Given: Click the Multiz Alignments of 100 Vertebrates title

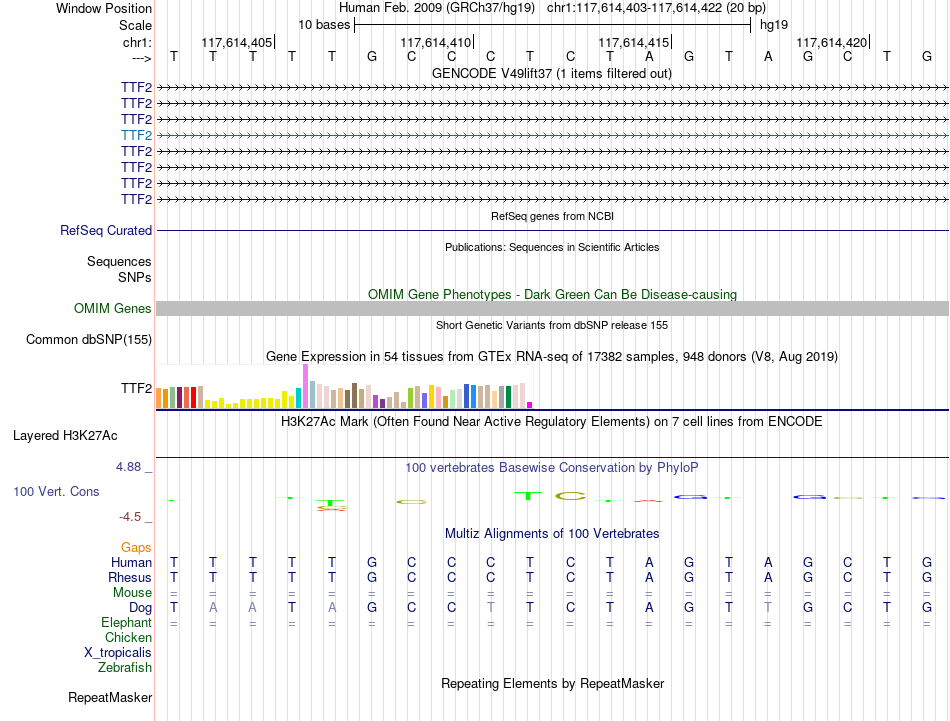Looking at the screenshot, I should point(552,533).
